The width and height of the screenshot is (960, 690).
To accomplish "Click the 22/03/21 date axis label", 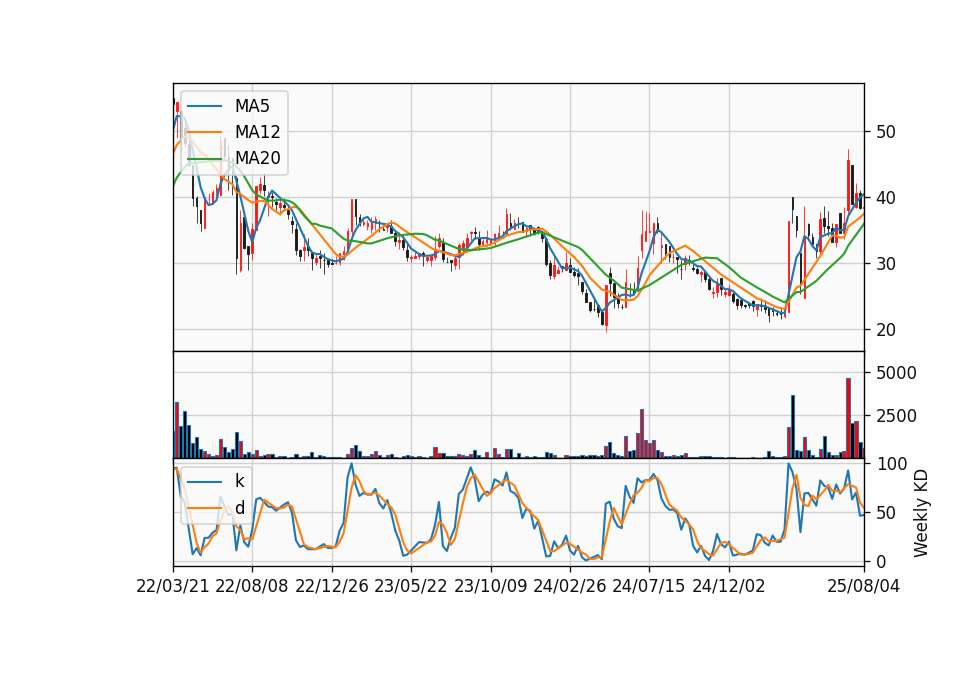I will 173,586.
